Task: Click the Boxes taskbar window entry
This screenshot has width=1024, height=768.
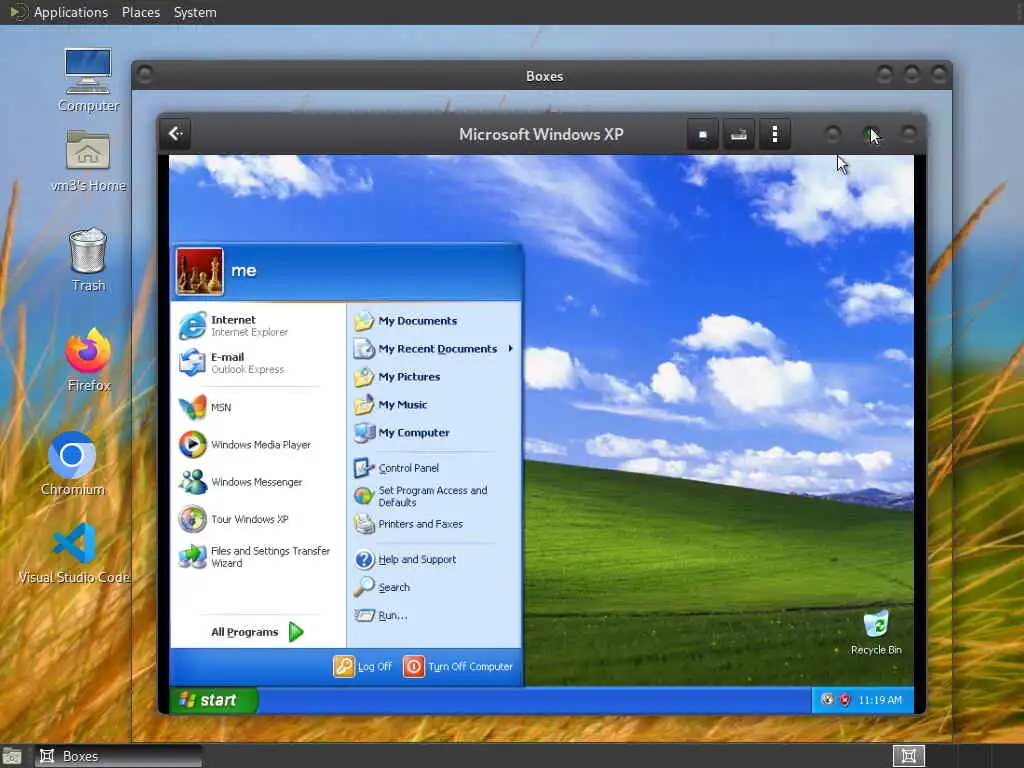Action: point(118,756)
